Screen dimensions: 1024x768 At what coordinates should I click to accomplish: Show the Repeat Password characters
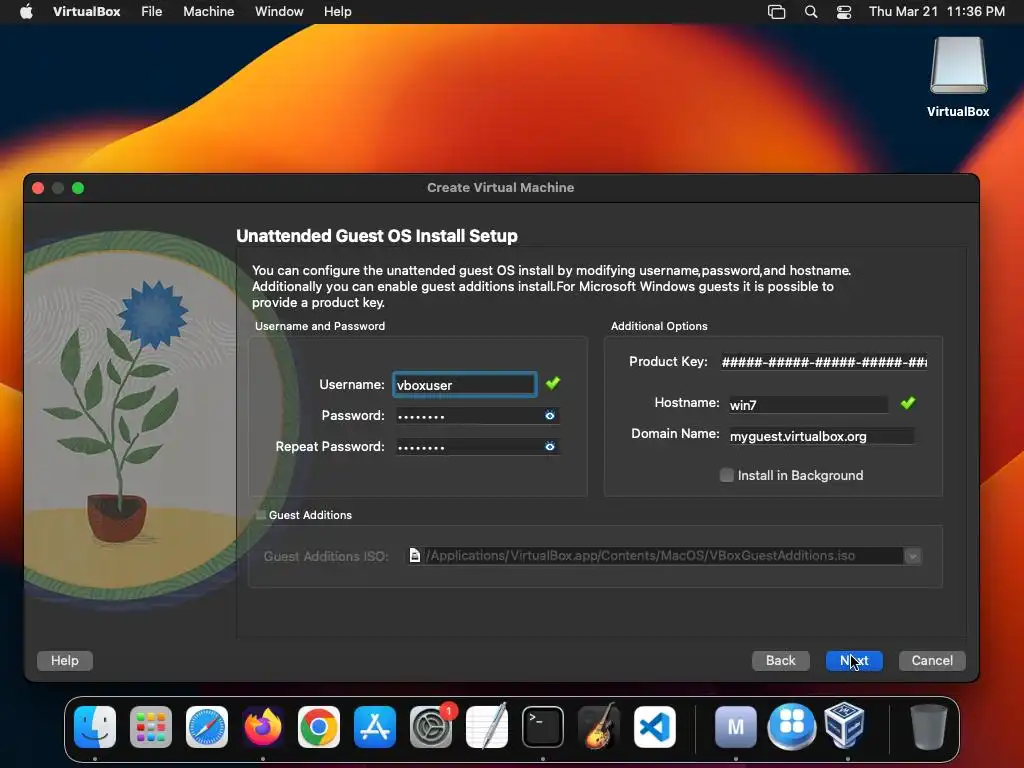coord(550,447)
